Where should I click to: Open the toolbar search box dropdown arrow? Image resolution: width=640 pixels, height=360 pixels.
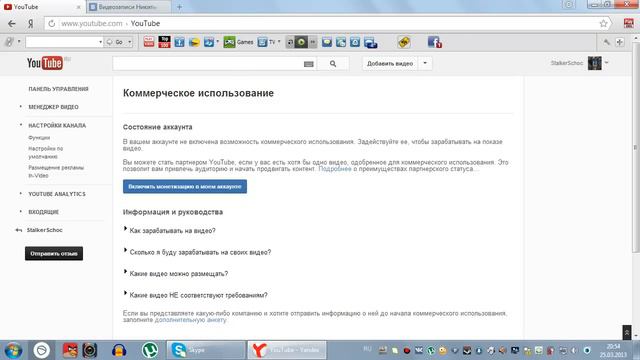(x=100, y=42)
